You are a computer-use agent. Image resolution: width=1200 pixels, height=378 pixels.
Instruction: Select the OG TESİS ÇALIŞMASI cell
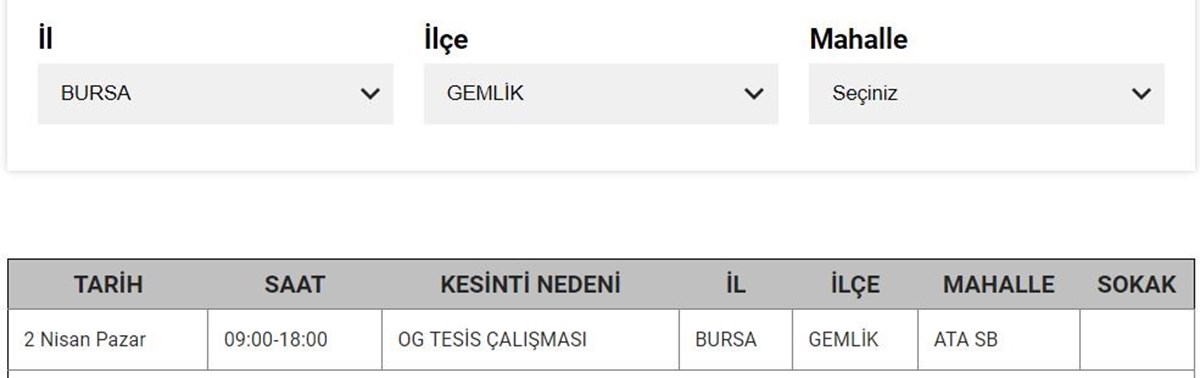pos(531,340)
